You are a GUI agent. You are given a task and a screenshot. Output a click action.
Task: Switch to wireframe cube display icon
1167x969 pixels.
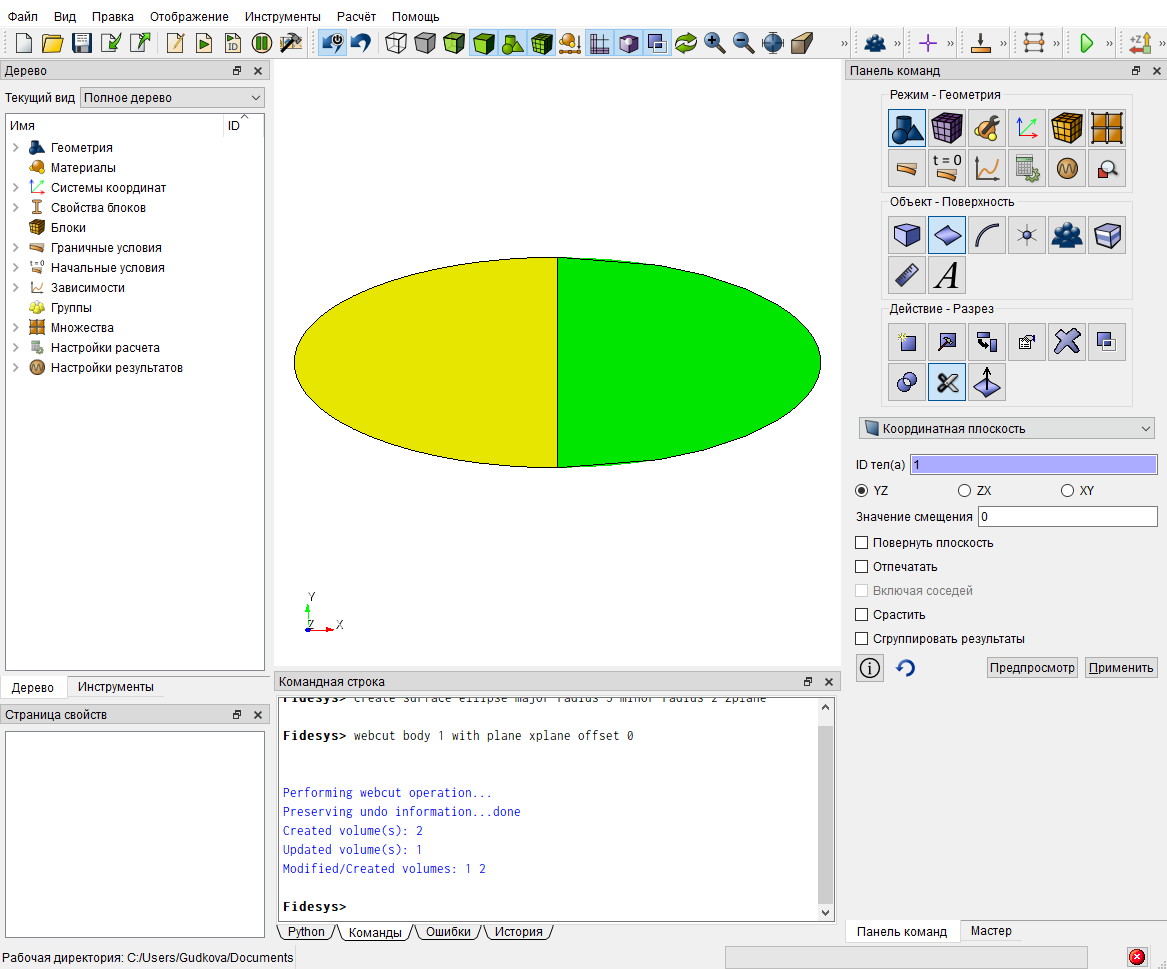(x=396, y=43)
